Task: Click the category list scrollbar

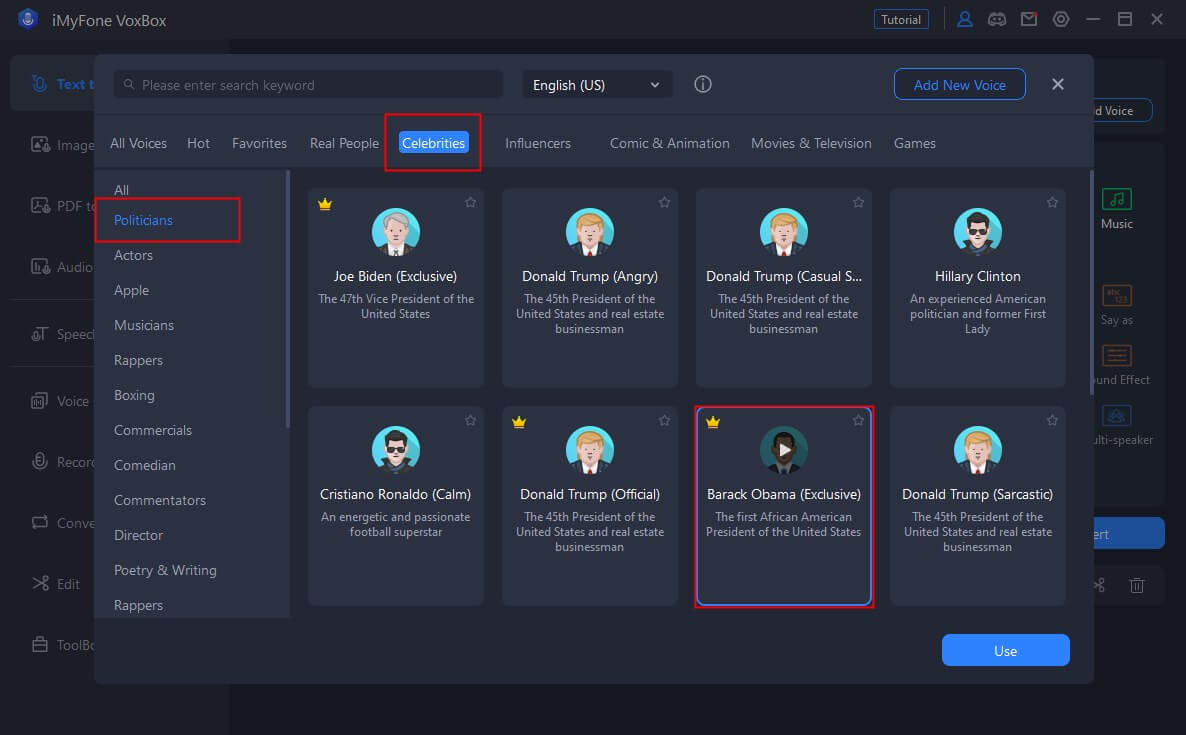Action: pyautogui.click(x=287, y=299)
